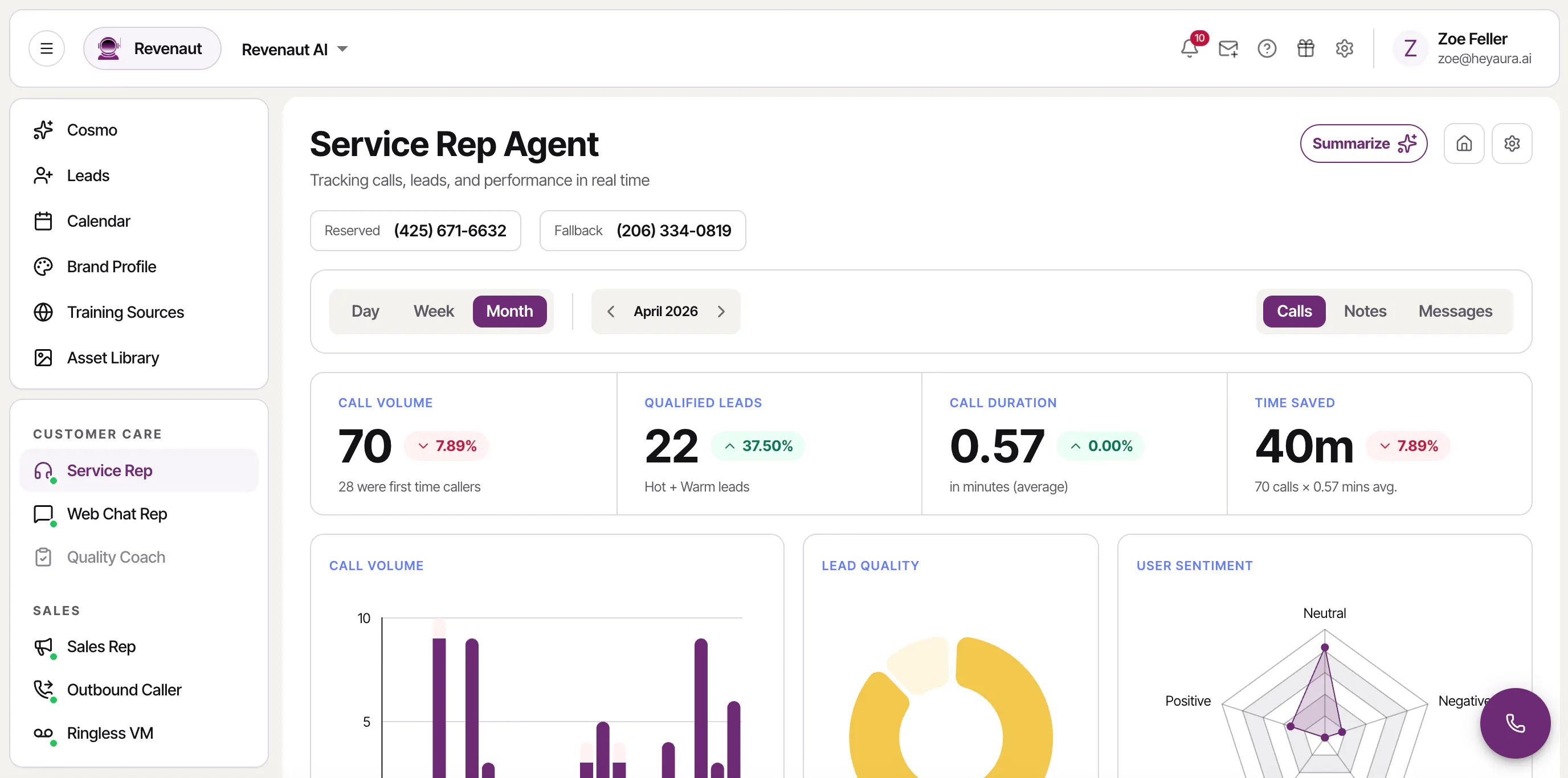1568x778 pixels.
Task: Click the Outbound Caller phone icon
Action: [x=43, y=689]
